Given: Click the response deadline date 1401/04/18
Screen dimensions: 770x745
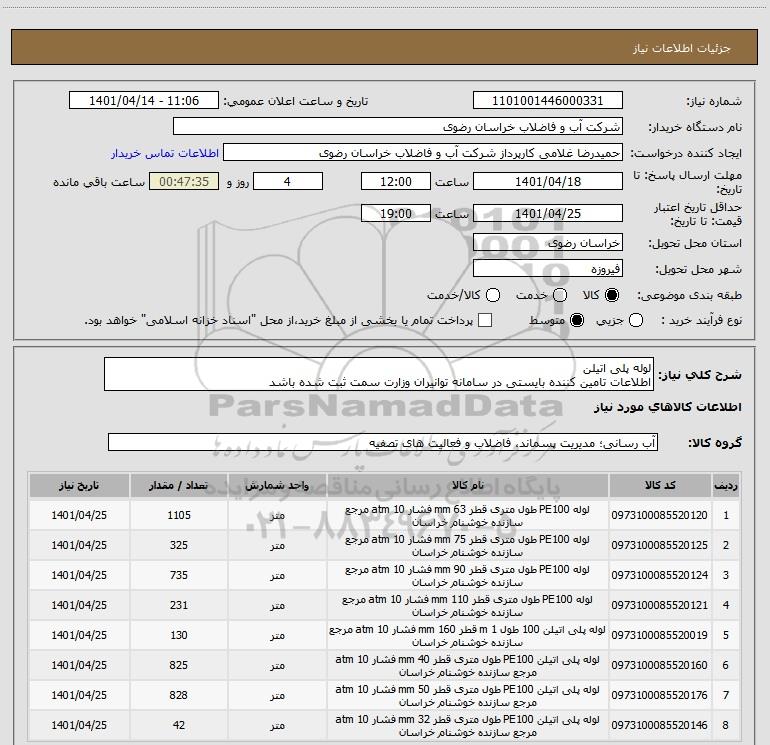Looking at the screenshot, I should [548, 181].
